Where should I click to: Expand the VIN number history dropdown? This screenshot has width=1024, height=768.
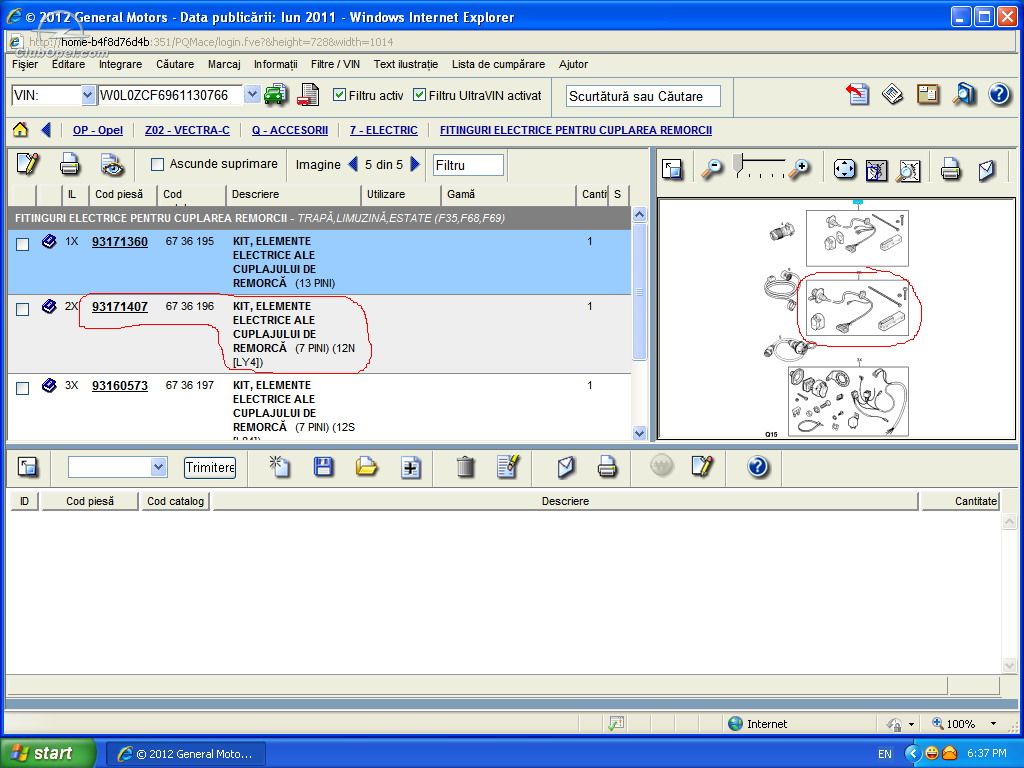[252, 95]
